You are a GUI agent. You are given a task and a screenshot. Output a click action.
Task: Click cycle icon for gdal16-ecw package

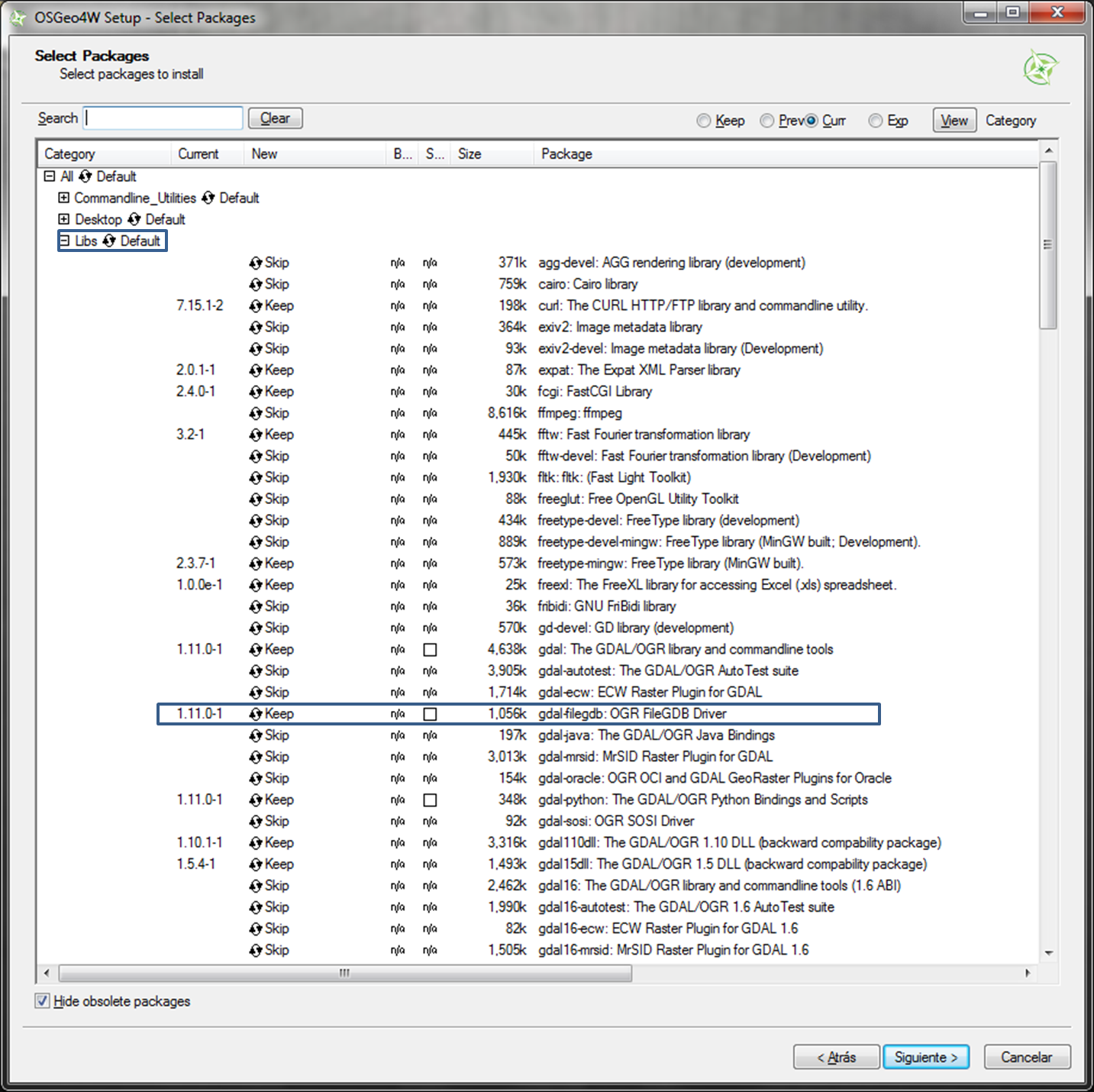tap(256, 929)
